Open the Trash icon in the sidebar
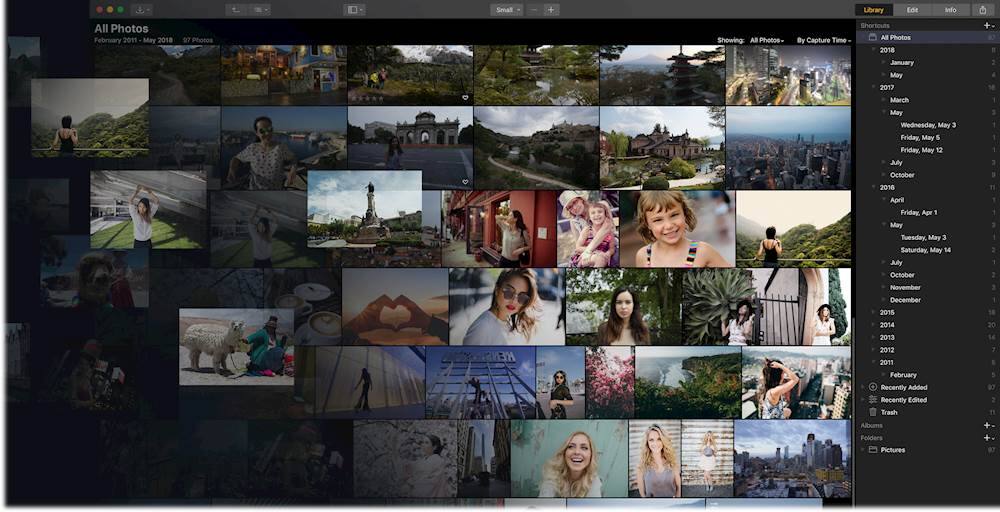Screen dimensions: 1000x512 click(873, 412)
